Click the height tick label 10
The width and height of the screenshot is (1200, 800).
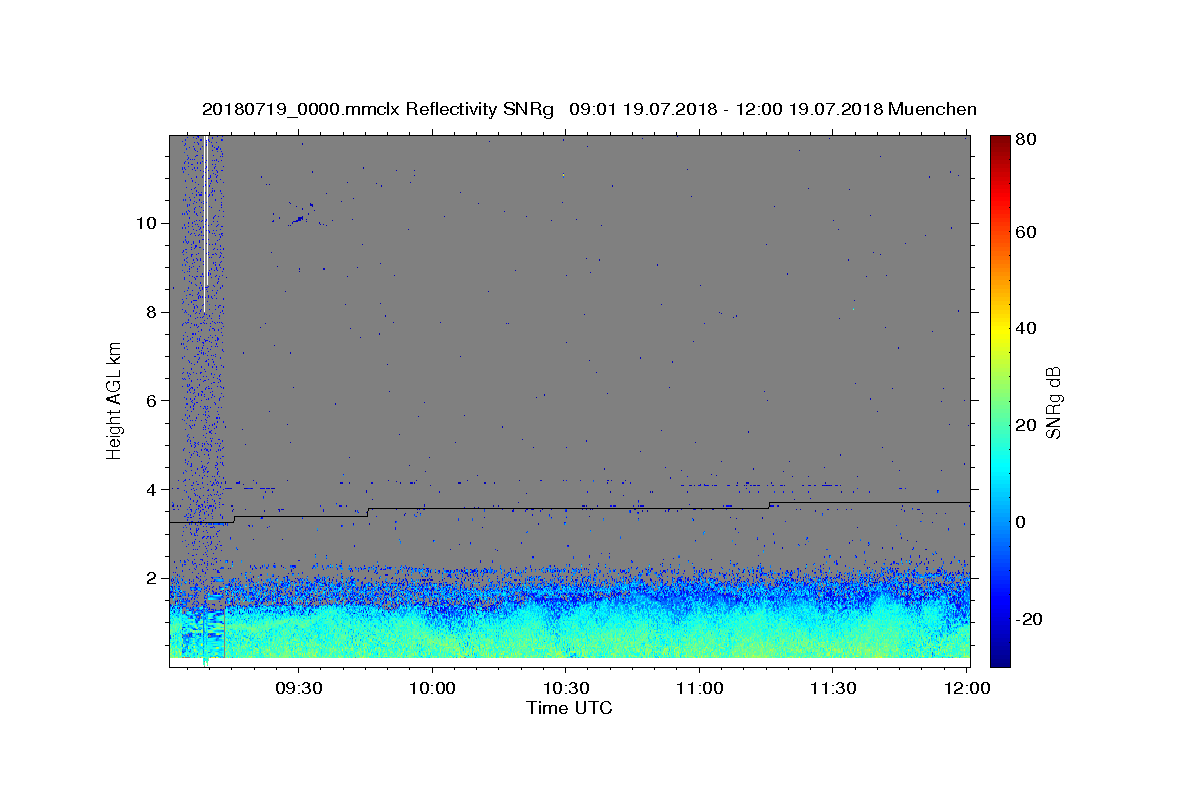149,223
